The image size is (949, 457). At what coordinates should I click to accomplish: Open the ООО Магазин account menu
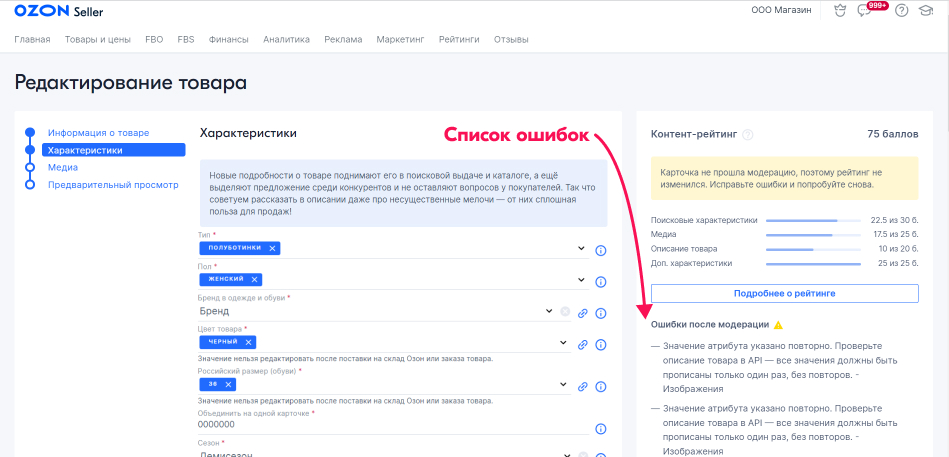(x=781, y=10)
